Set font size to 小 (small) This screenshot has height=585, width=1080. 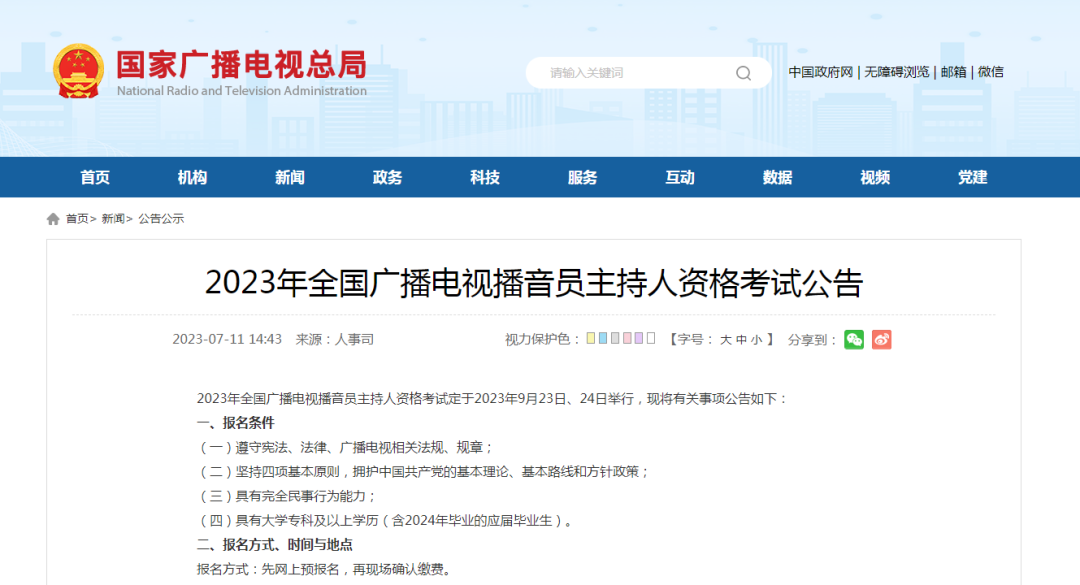(x=756, y=340)
